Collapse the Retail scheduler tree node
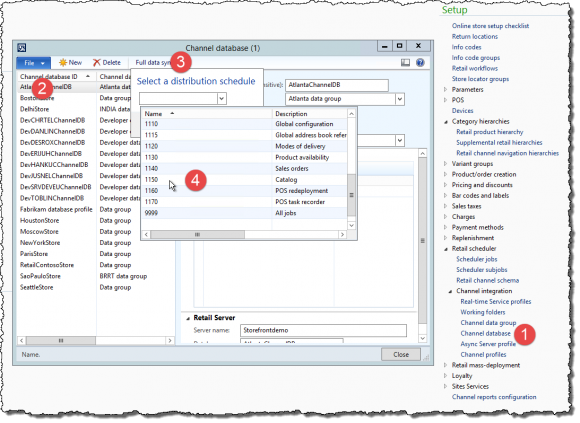The width and height of the screenshot is (580, 423). point(446,249)
